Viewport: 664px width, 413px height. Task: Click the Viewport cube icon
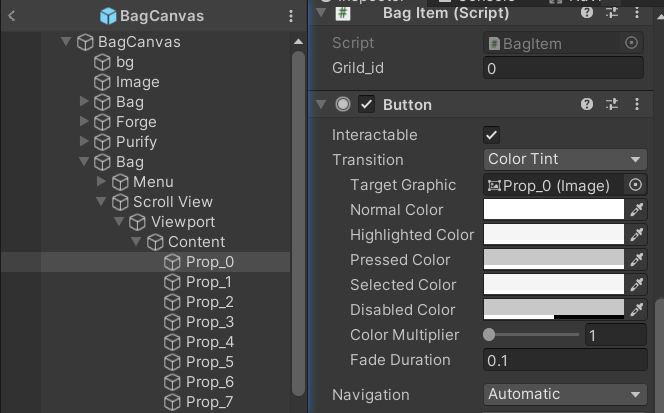137,222
